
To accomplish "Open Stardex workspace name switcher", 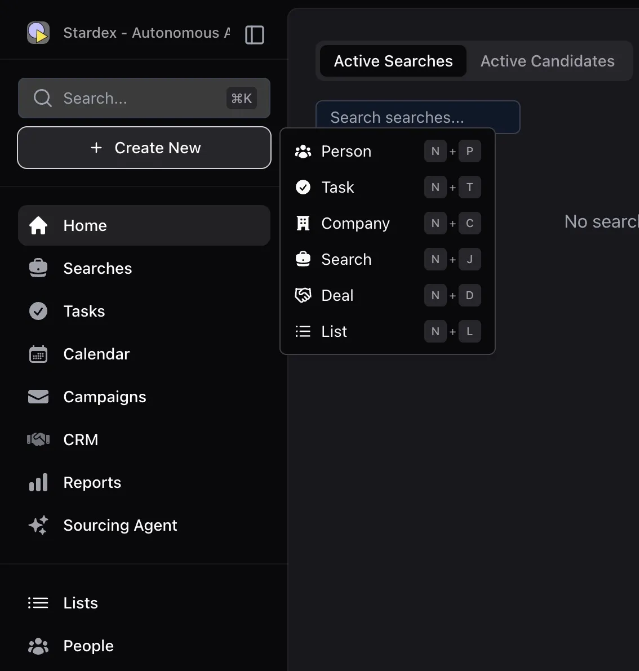I will [147, 33].
